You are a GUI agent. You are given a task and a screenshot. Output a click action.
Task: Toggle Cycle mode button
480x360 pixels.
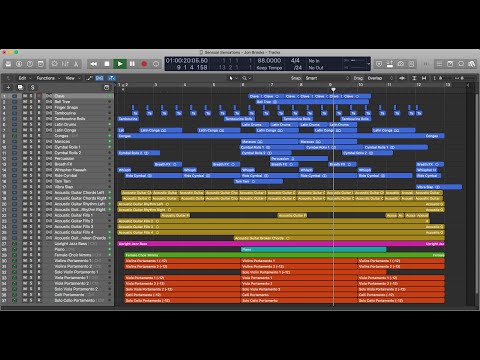(x=156, y=64)
